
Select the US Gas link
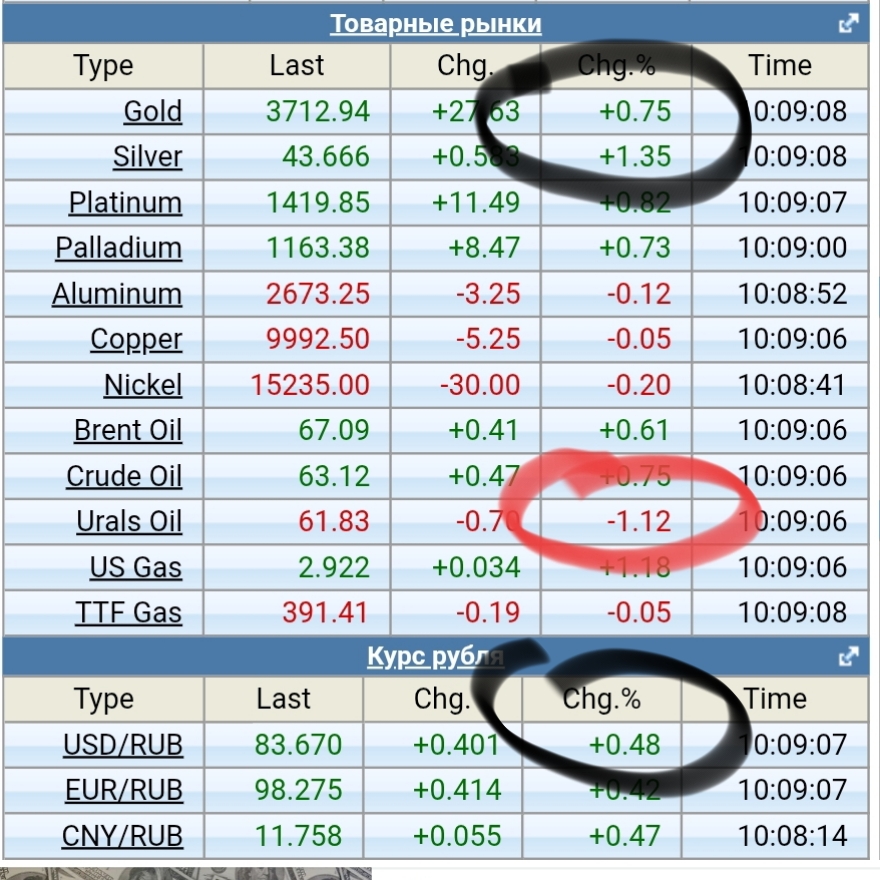pos(135,568)
